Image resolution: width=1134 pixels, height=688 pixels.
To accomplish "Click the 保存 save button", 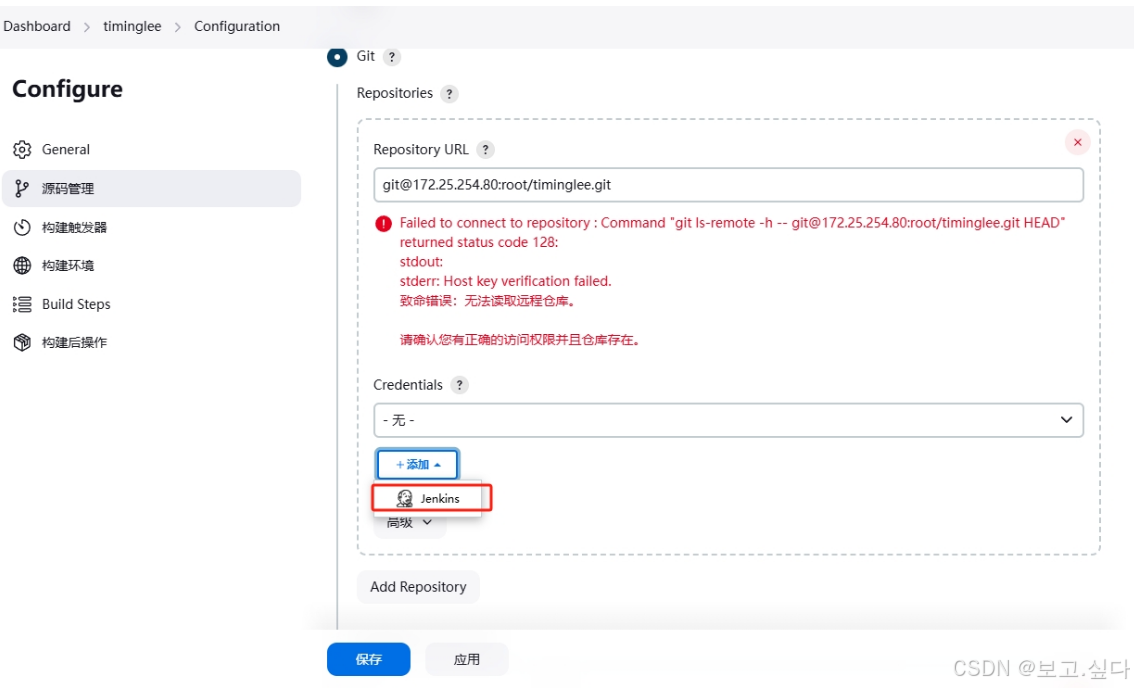I will [x=368, y=659].
